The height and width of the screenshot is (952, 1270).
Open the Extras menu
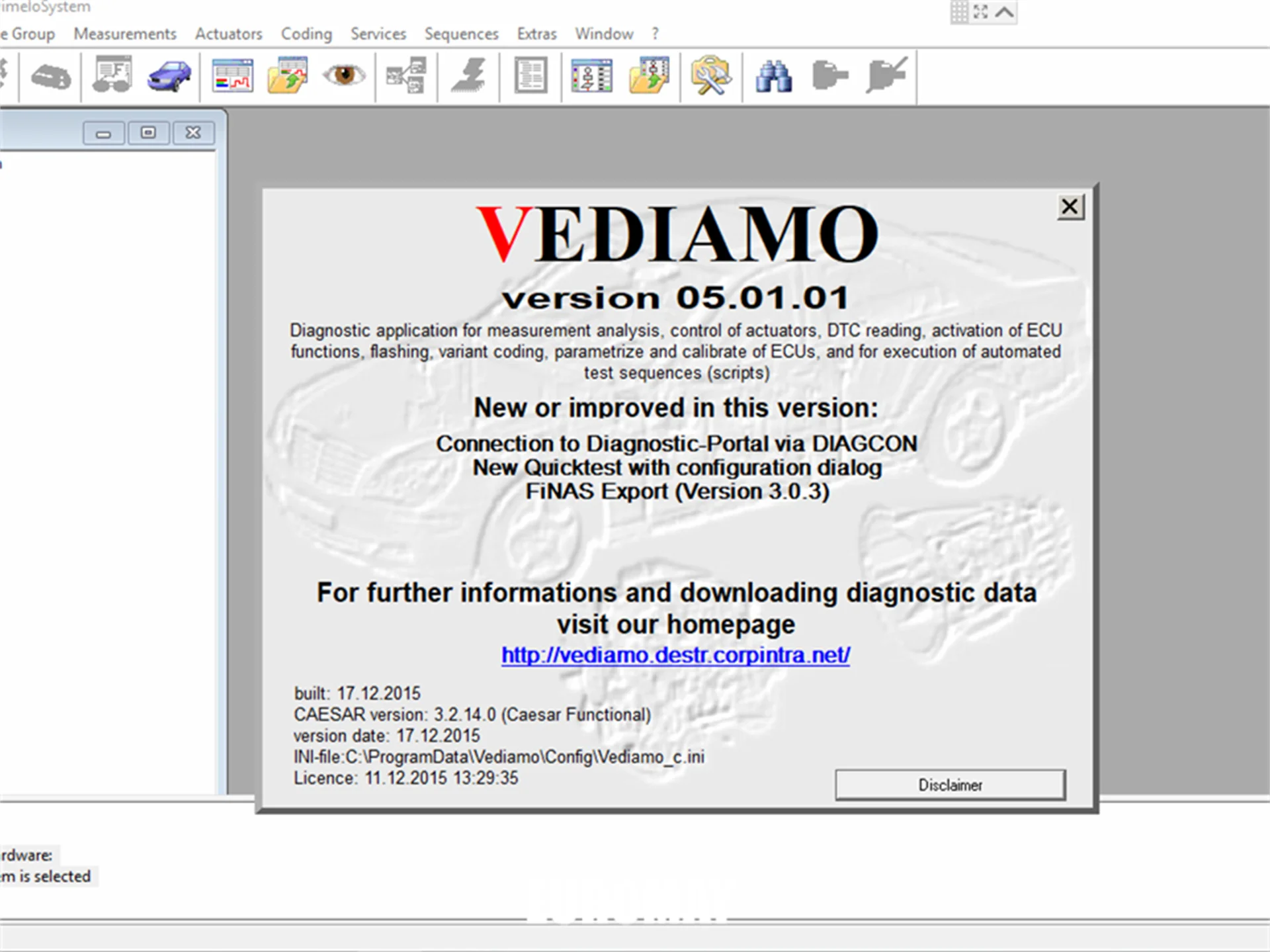tap(536, 34)
